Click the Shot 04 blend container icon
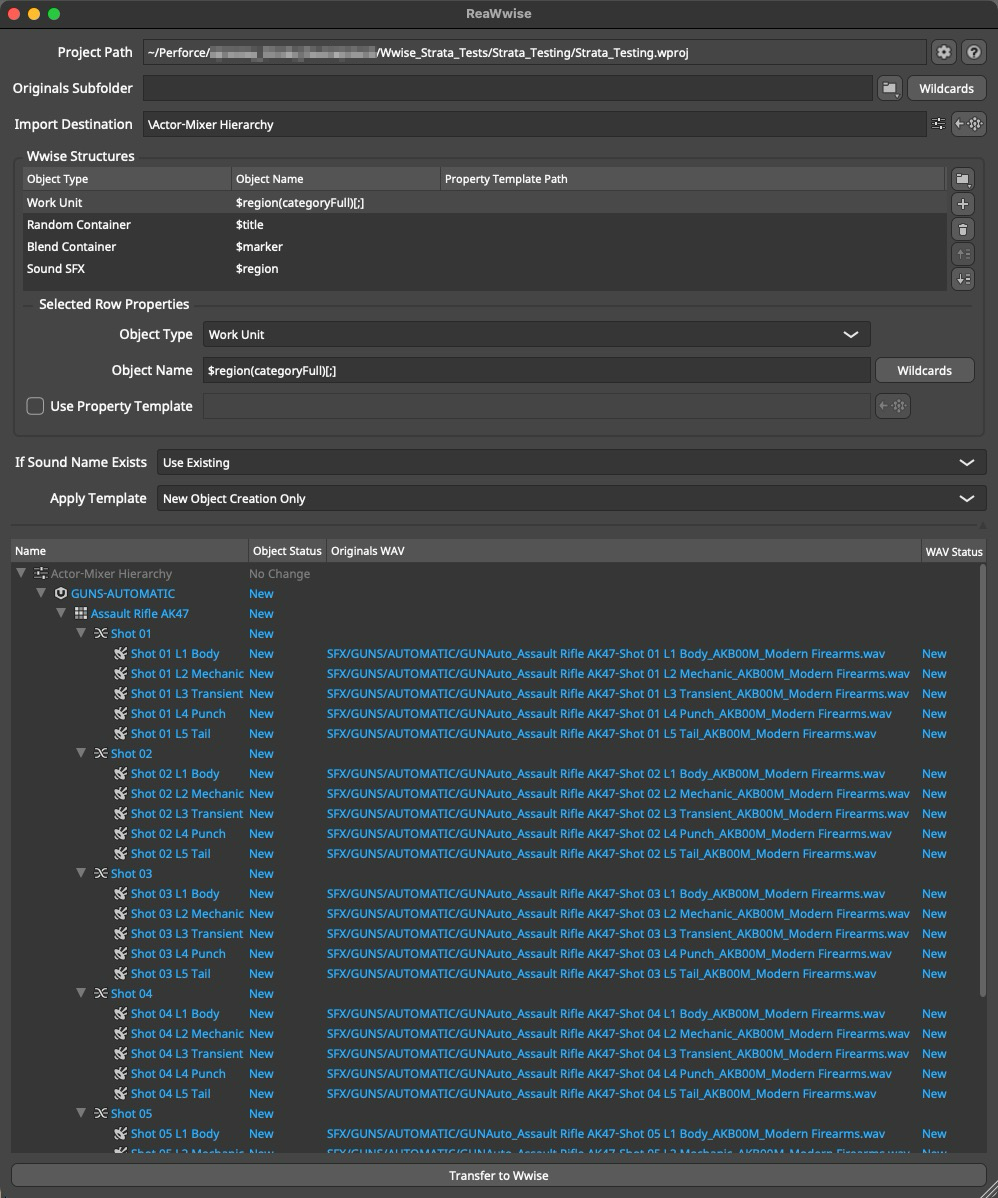Viewport: 998px width, 1198px height. pyautogui.click(x=101, y=993)
